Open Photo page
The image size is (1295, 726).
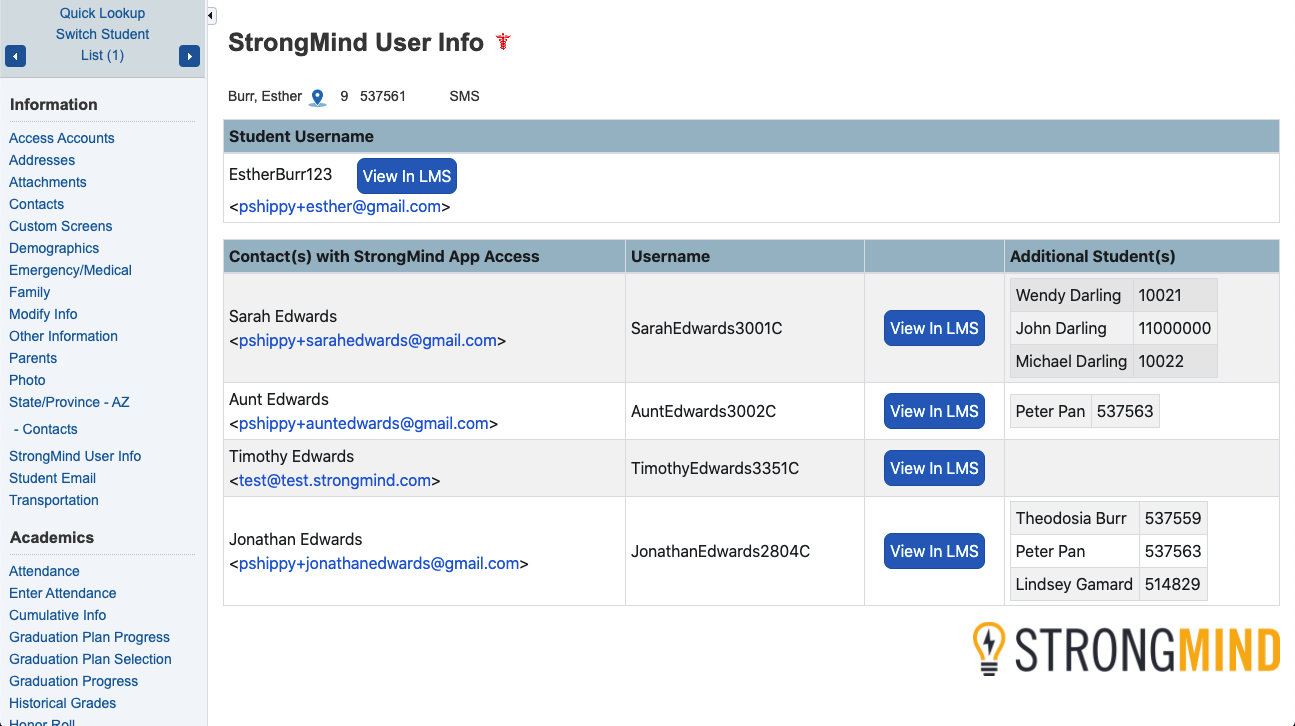pyautogui.click(x=28, y=380)
